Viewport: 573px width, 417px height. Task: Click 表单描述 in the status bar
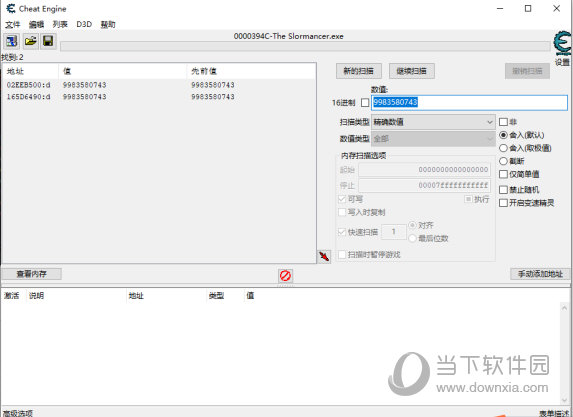click(554, 413)
